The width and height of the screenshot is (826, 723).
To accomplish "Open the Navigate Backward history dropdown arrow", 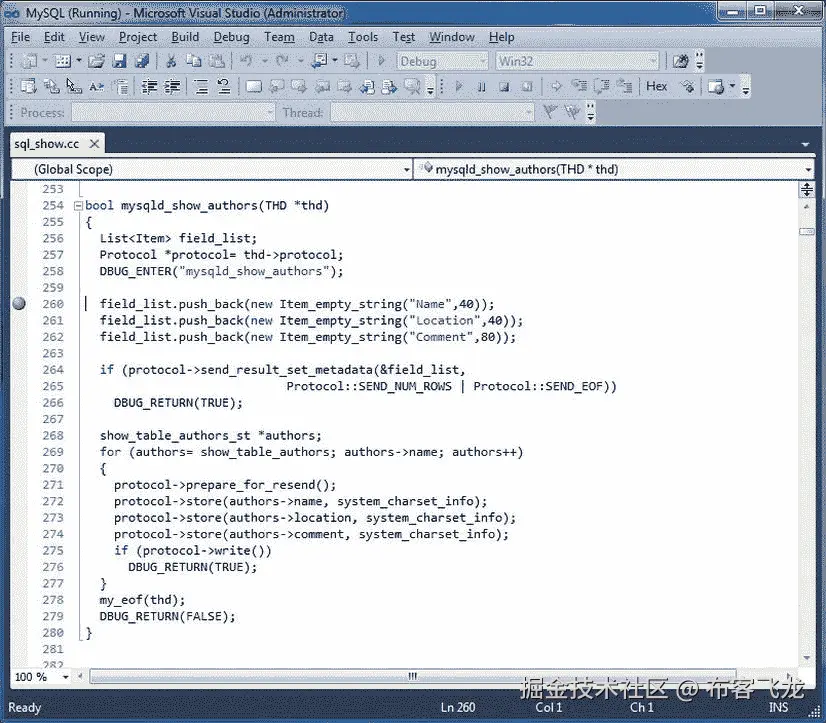I will [335, 61].
